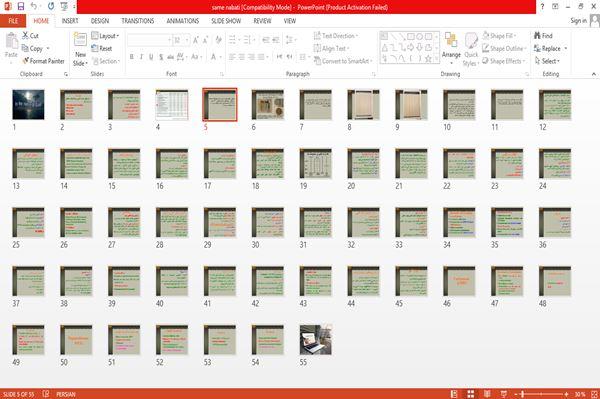Justify text in Paragraph group
The height and width of the screenshot is (399, 600).
pyautogui.click(x=261, y=57)
